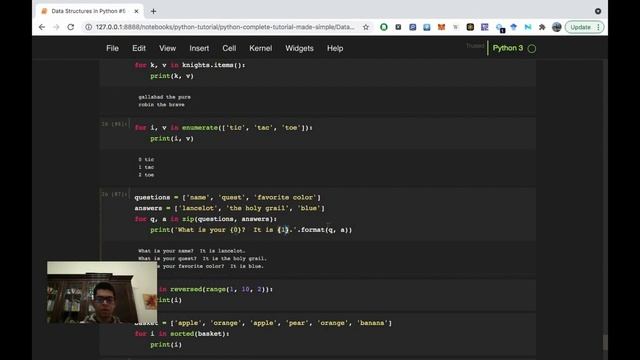The image size is (640, 360).
Task: Click the 'What is your quest?' output line
Action: pos(202,258)
